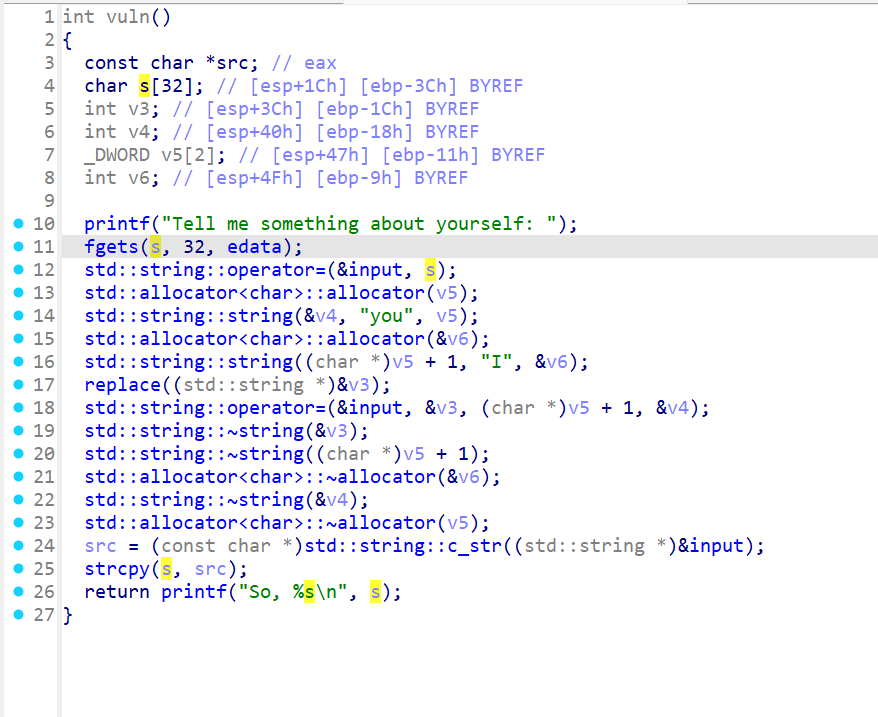Click the blue dot on line 27
Viewport: 878px width, 717px height.
click(17, 615)
